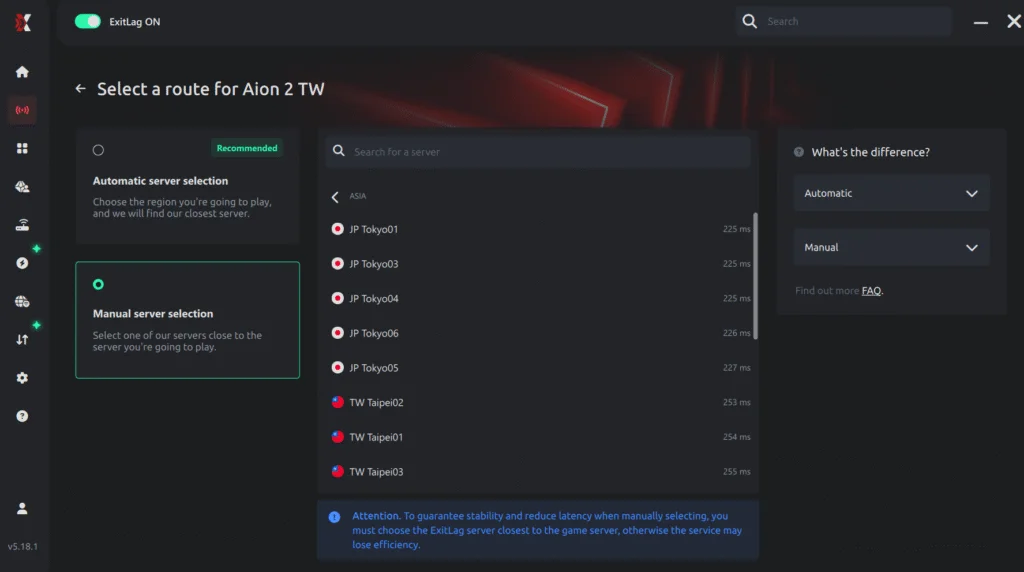This screenshot has width=1024, height=572.
Task: Open the settings gear in sidebar
Action: (22, 378)
